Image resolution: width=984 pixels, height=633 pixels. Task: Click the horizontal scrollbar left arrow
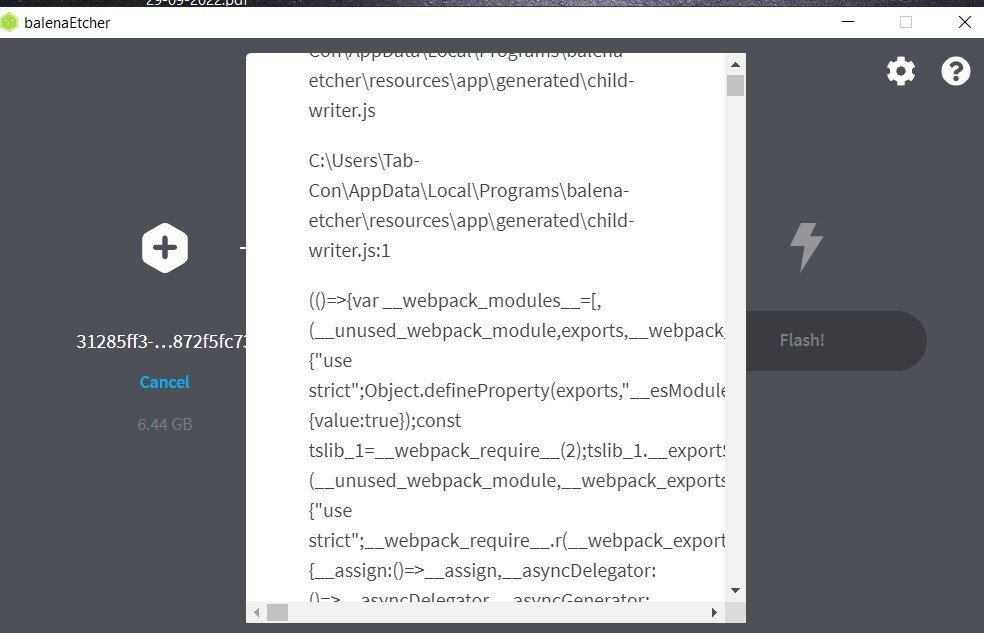coord(256,612)
